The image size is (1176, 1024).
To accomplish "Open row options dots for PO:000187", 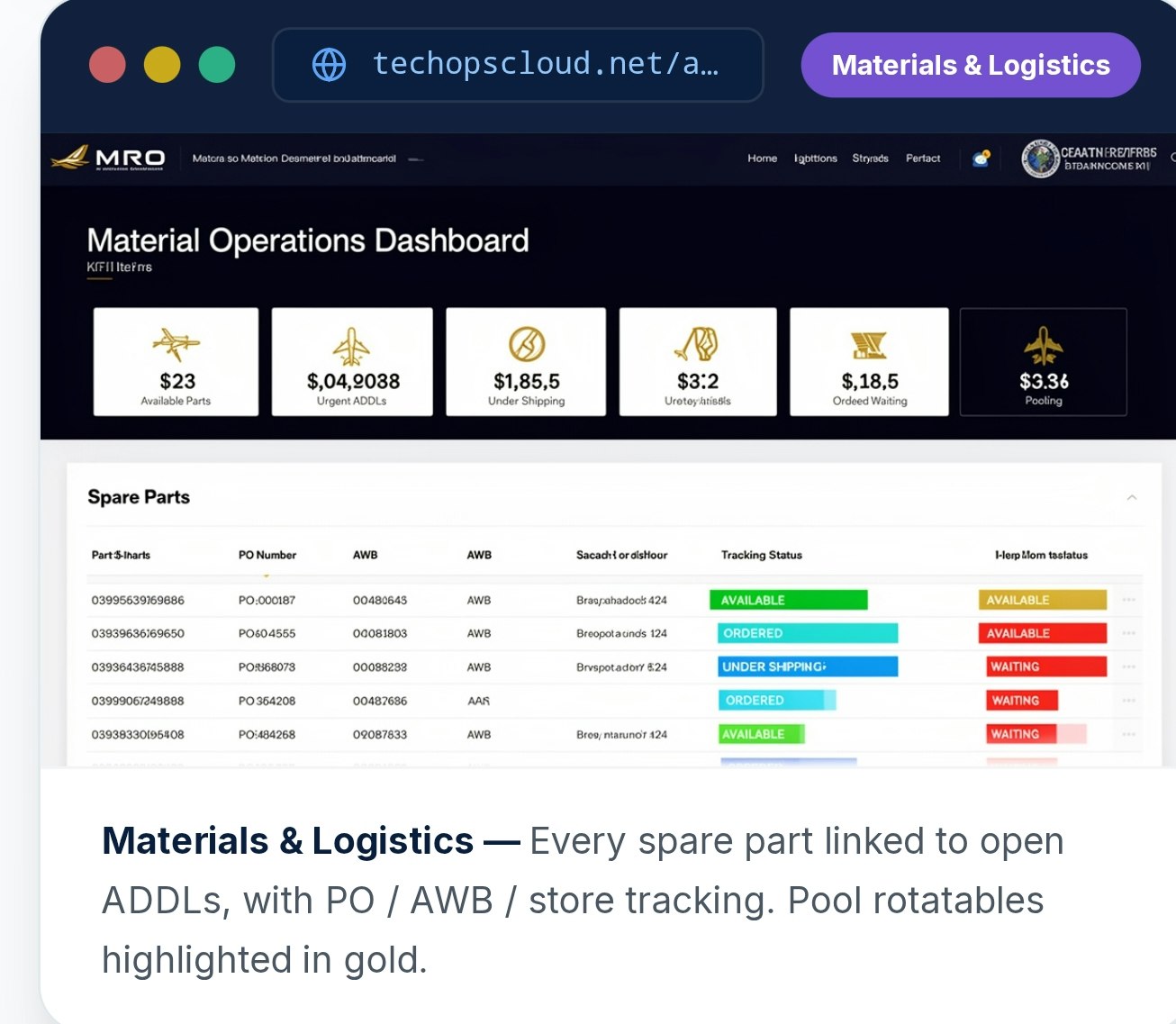I will tap(1129, 600).
